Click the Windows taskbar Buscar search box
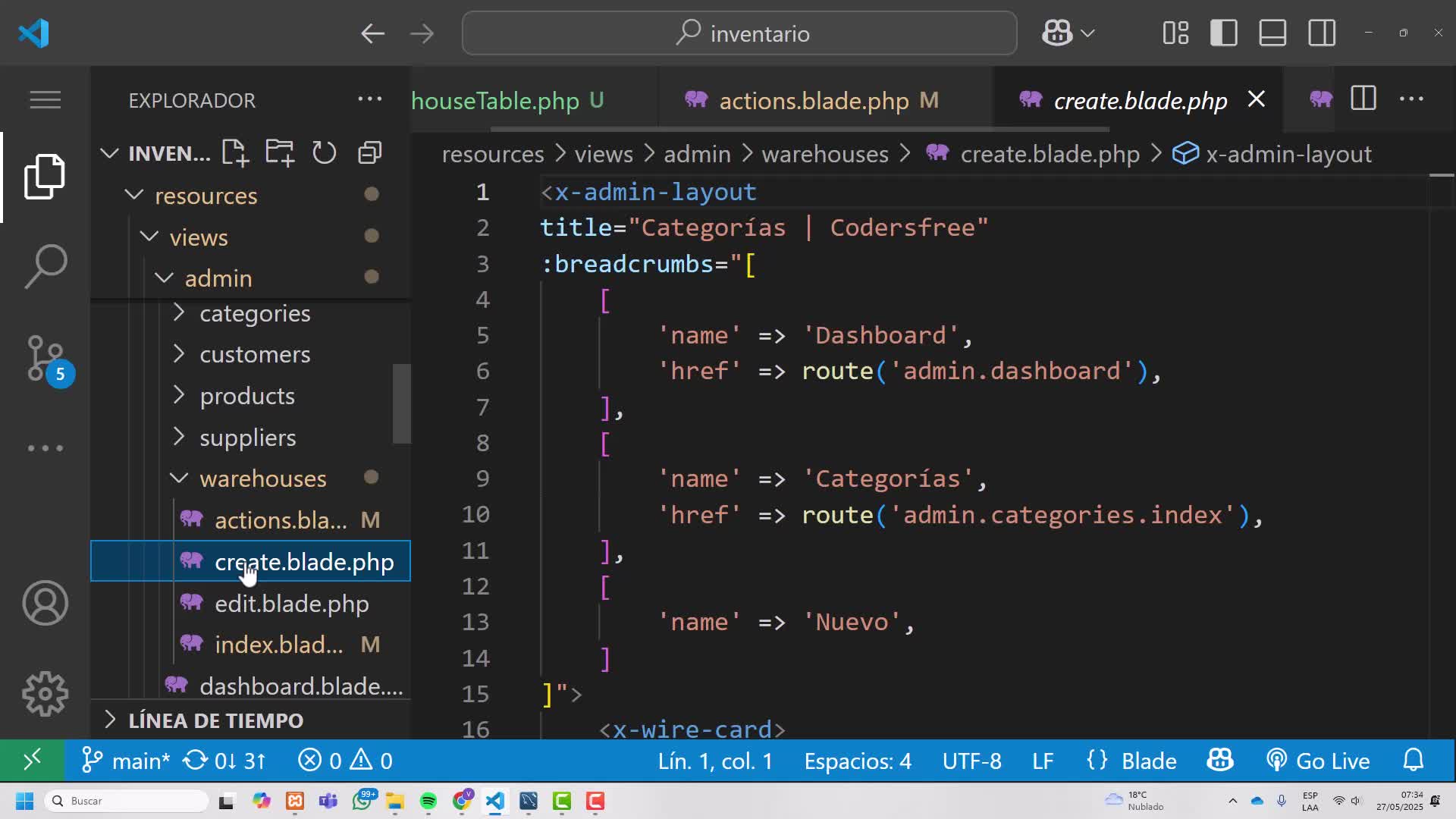Screen dimensions: 1456x819 (x=127, y=801)
